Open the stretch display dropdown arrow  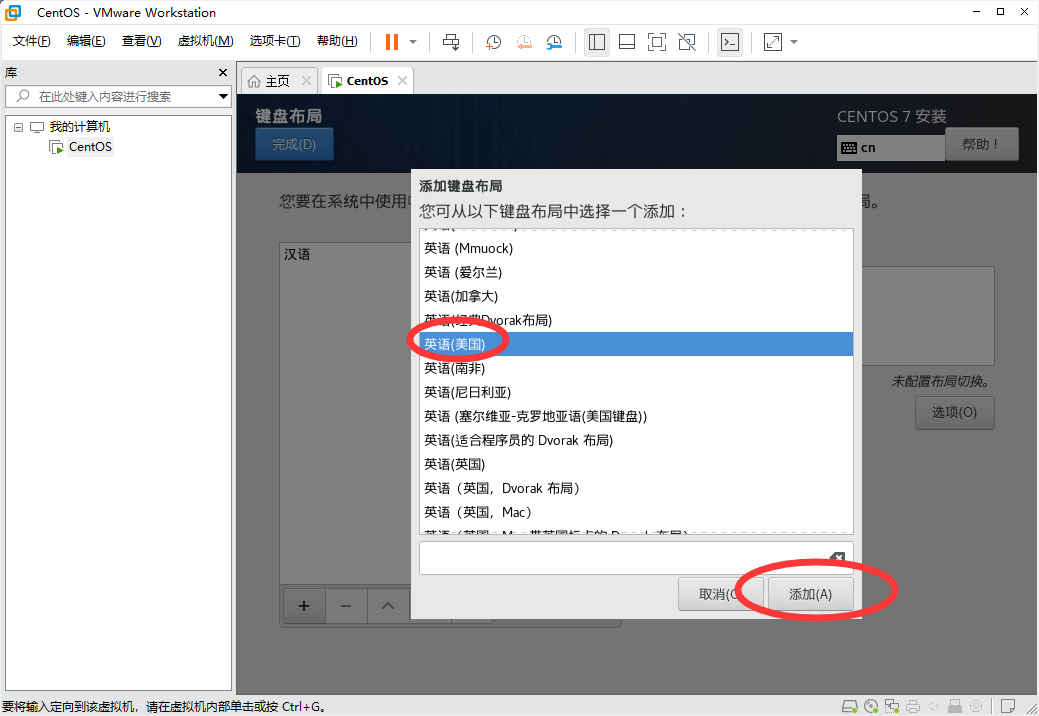coord(794,42)
